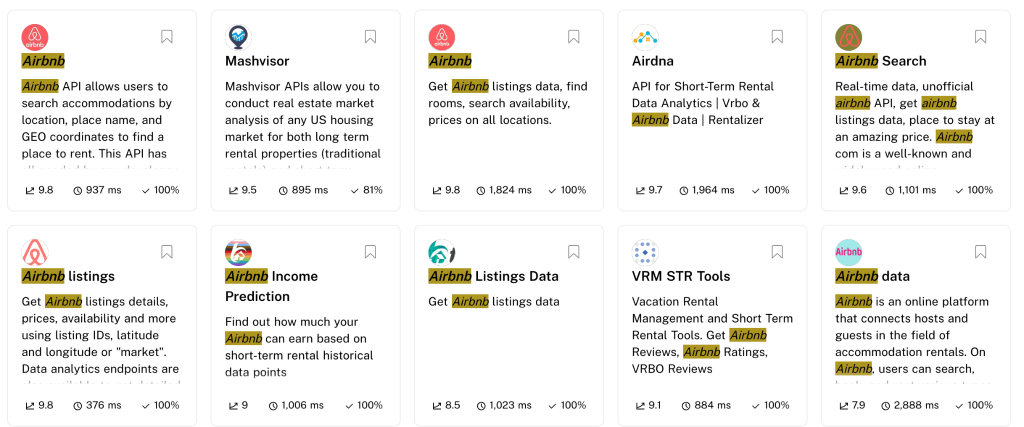
Task: Click the Airbnb Income Prediction logo
Action: (238, 253)
